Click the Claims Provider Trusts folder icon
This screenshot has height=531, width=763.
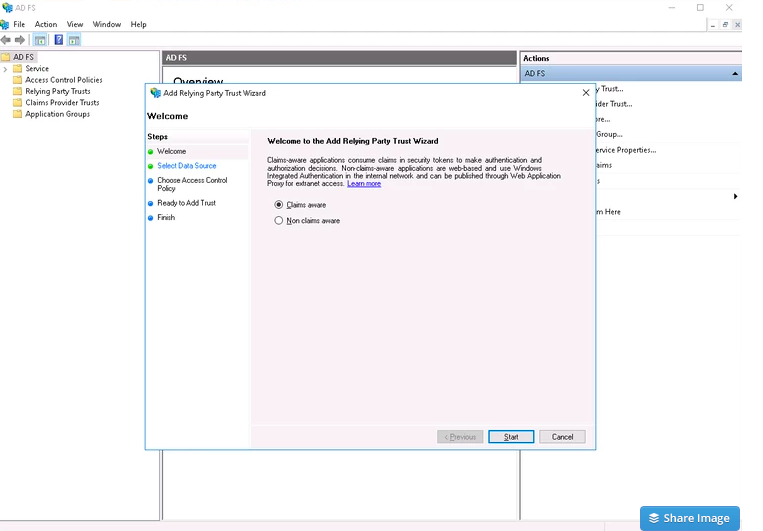point(18,103)
